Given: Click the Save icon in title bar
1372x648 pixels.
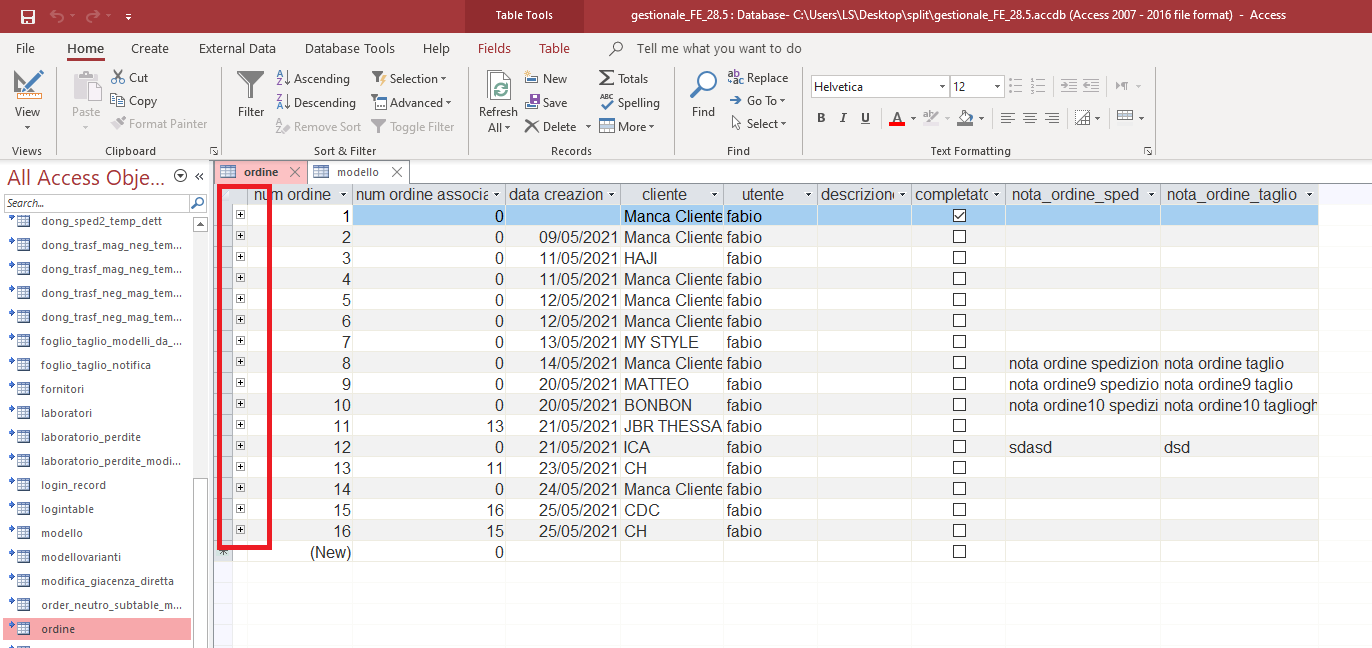Looking at the screenshot, I should pos(27,16).
